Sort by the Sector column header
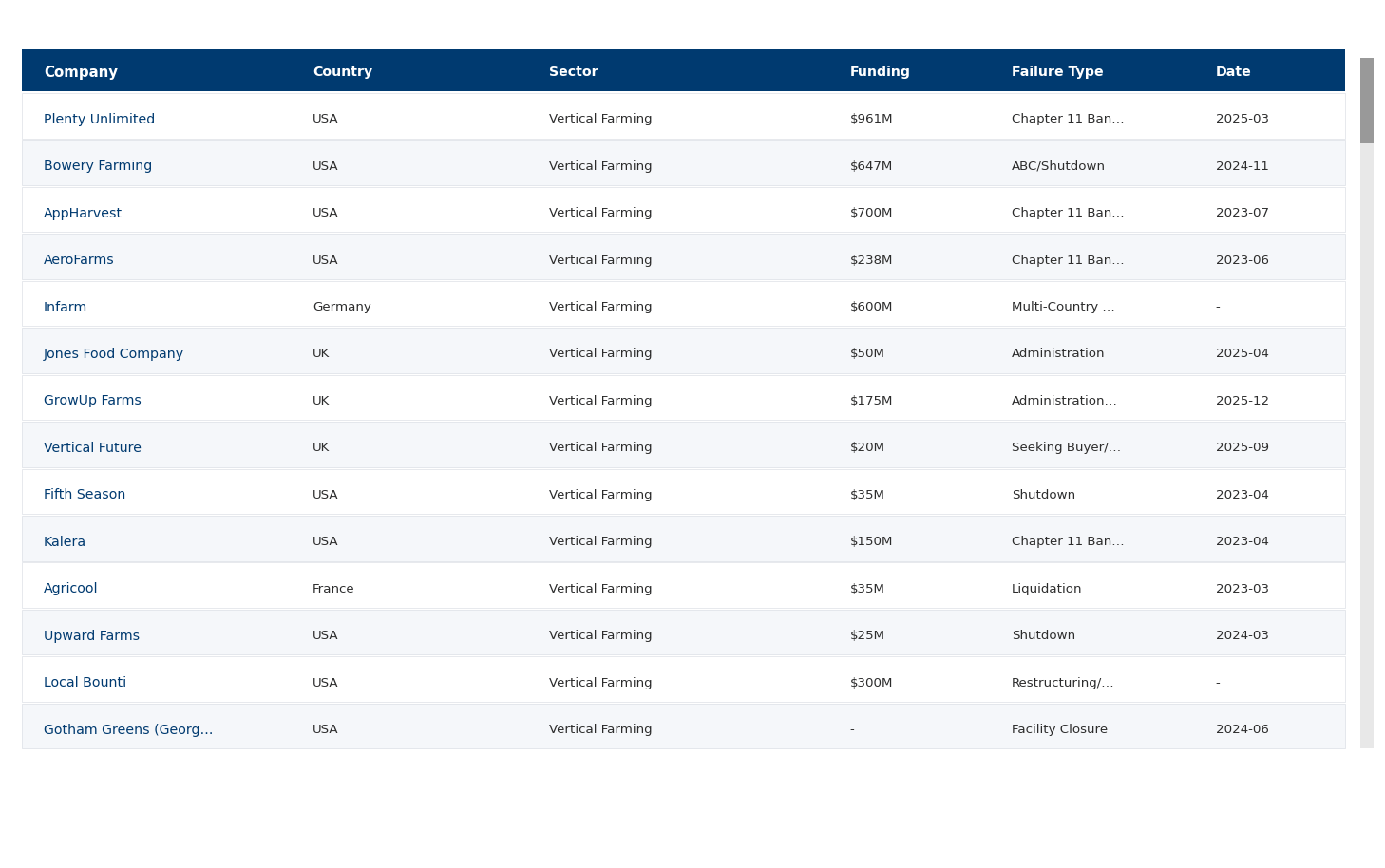 [x=573, y=72]
